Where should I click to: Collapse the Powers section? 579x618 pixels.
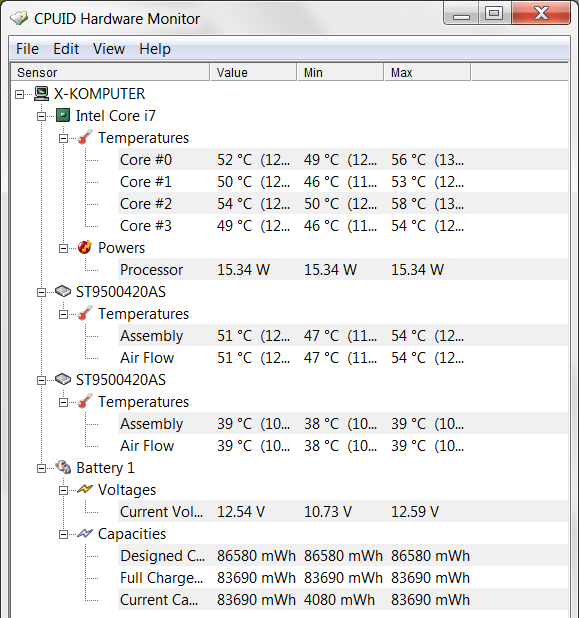(x=63, y=248)
